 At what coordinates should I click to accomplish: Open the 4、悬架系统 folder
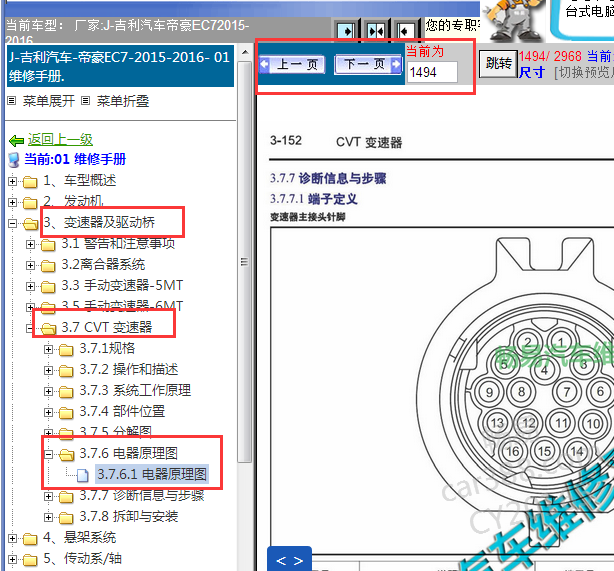79,537
